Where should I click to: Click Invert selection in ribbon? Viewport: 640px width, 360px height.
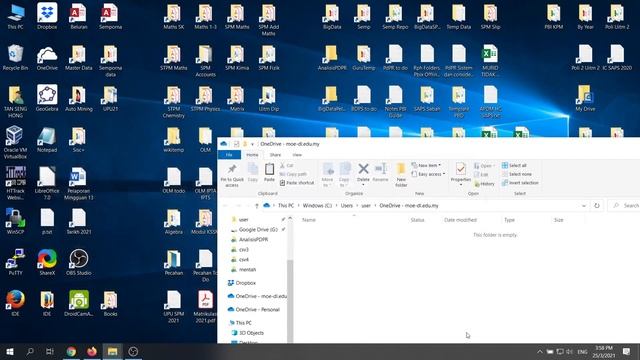[520, 183]
